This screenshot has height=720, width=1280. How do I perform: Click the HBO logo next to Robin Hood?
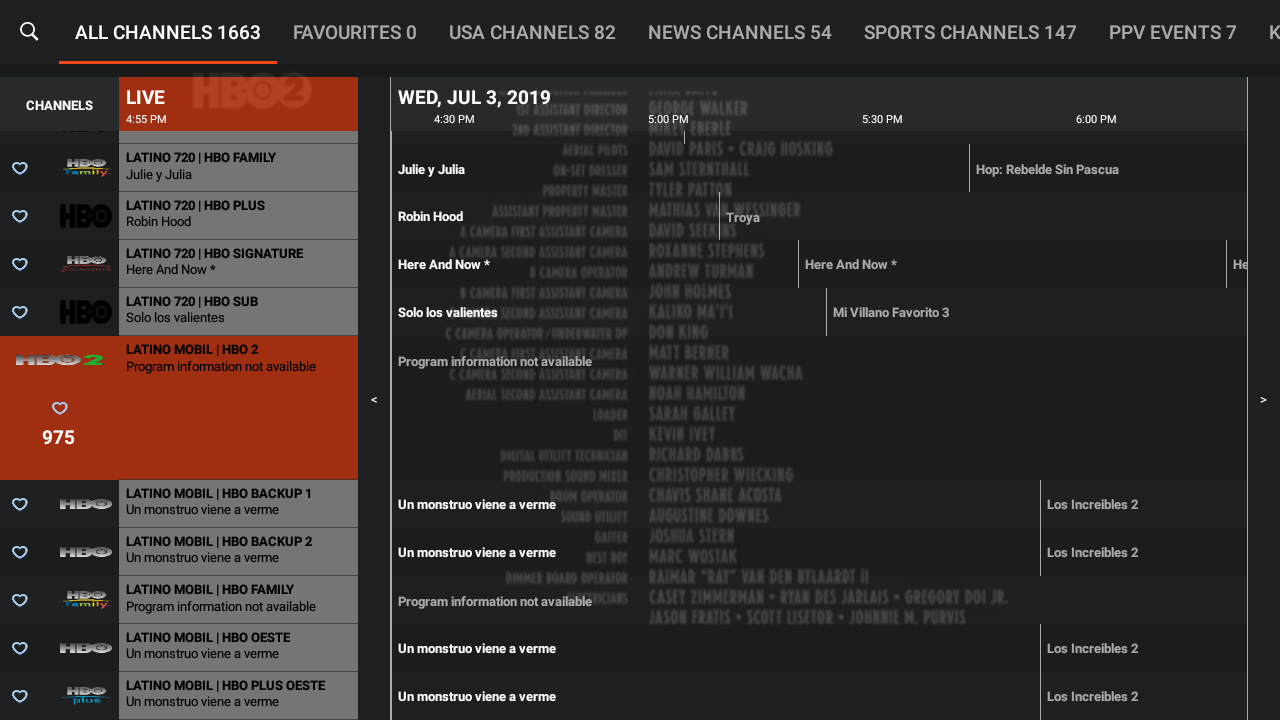pos(86,215)
